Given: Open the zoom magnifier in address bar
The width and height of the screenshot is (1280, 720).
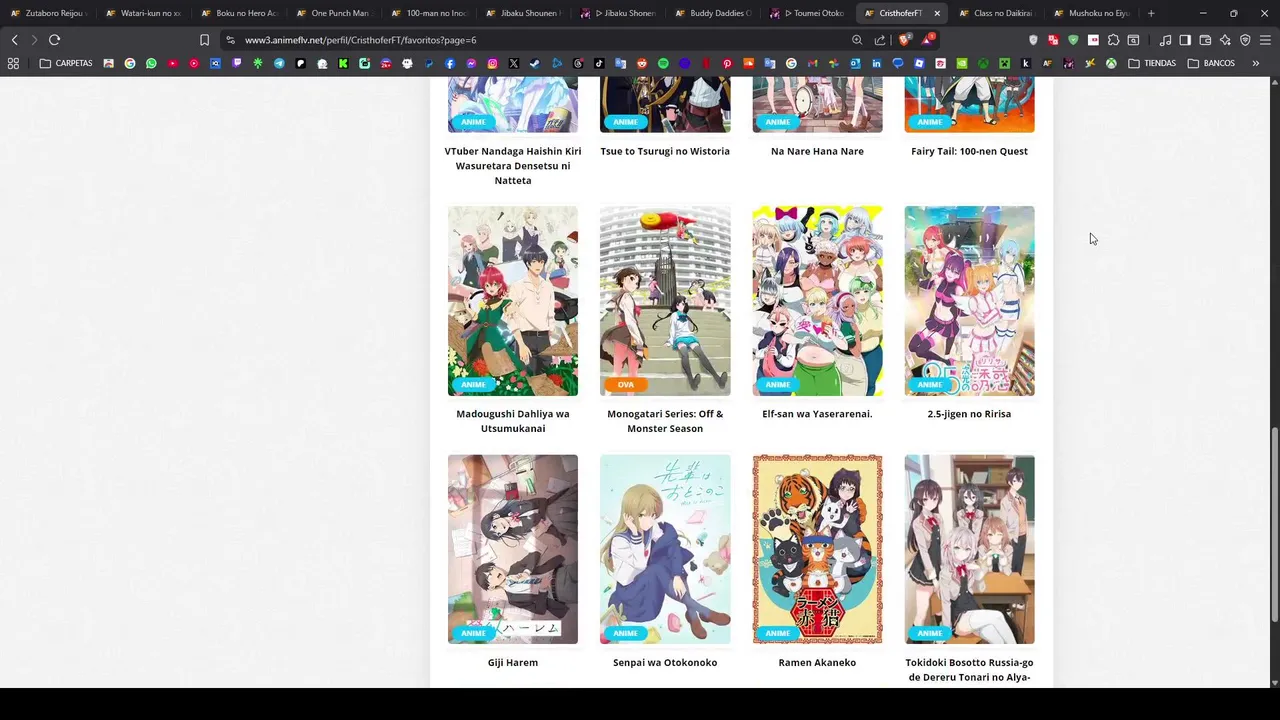Looking at the screenshot, I should (857, 40).
